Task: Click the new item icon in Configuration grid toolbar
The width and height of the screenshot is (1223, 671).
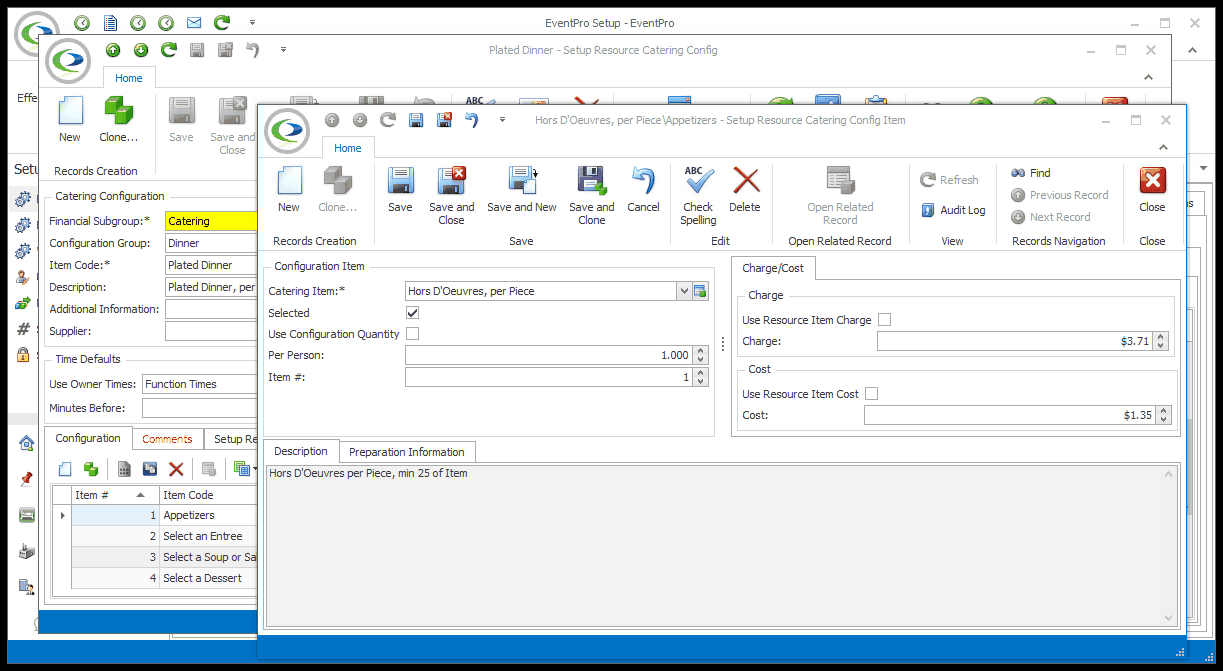Action: pyautogui.click(x=65, y=469)
